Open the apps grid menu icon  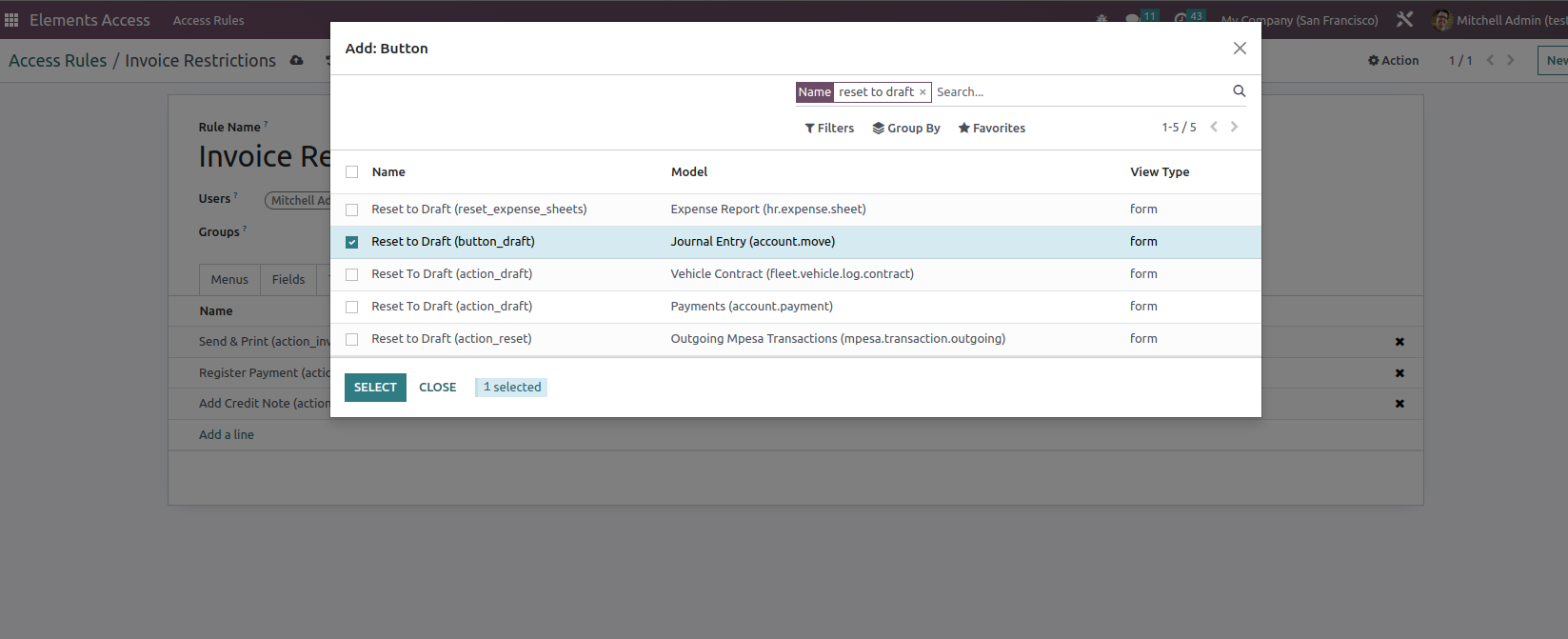tap(11, 20)
